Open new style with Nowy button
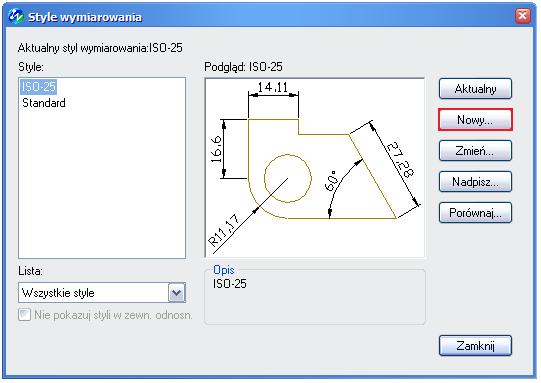Image resolution: width=541 pixels, height=383 pixels. click(475, 120)
